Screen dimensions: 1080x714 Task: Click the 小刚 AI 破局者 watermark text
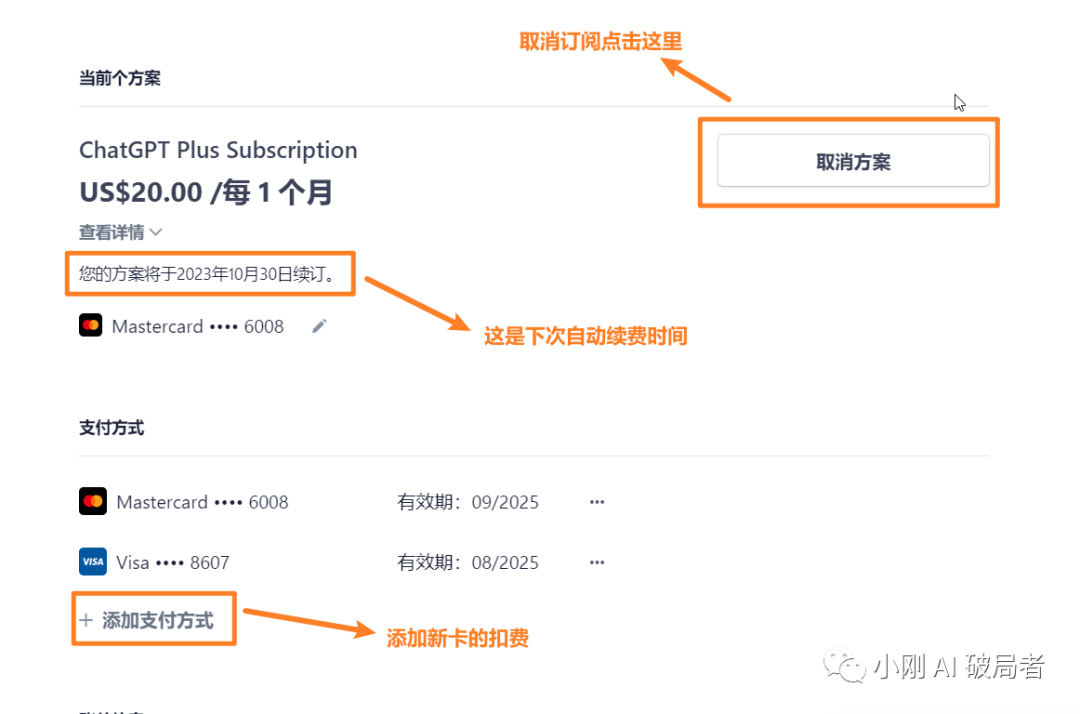958,667
